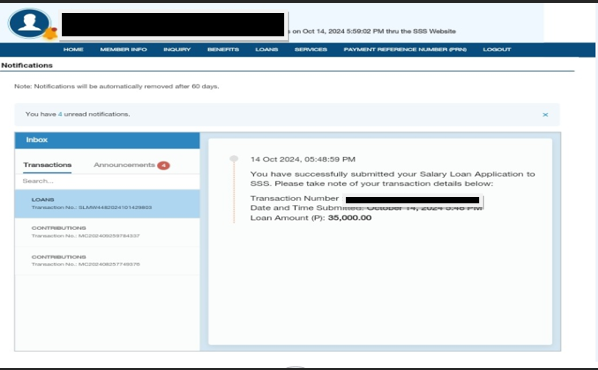Click the Notifications page heading
The image size is (598, 370).
(27, 65)
